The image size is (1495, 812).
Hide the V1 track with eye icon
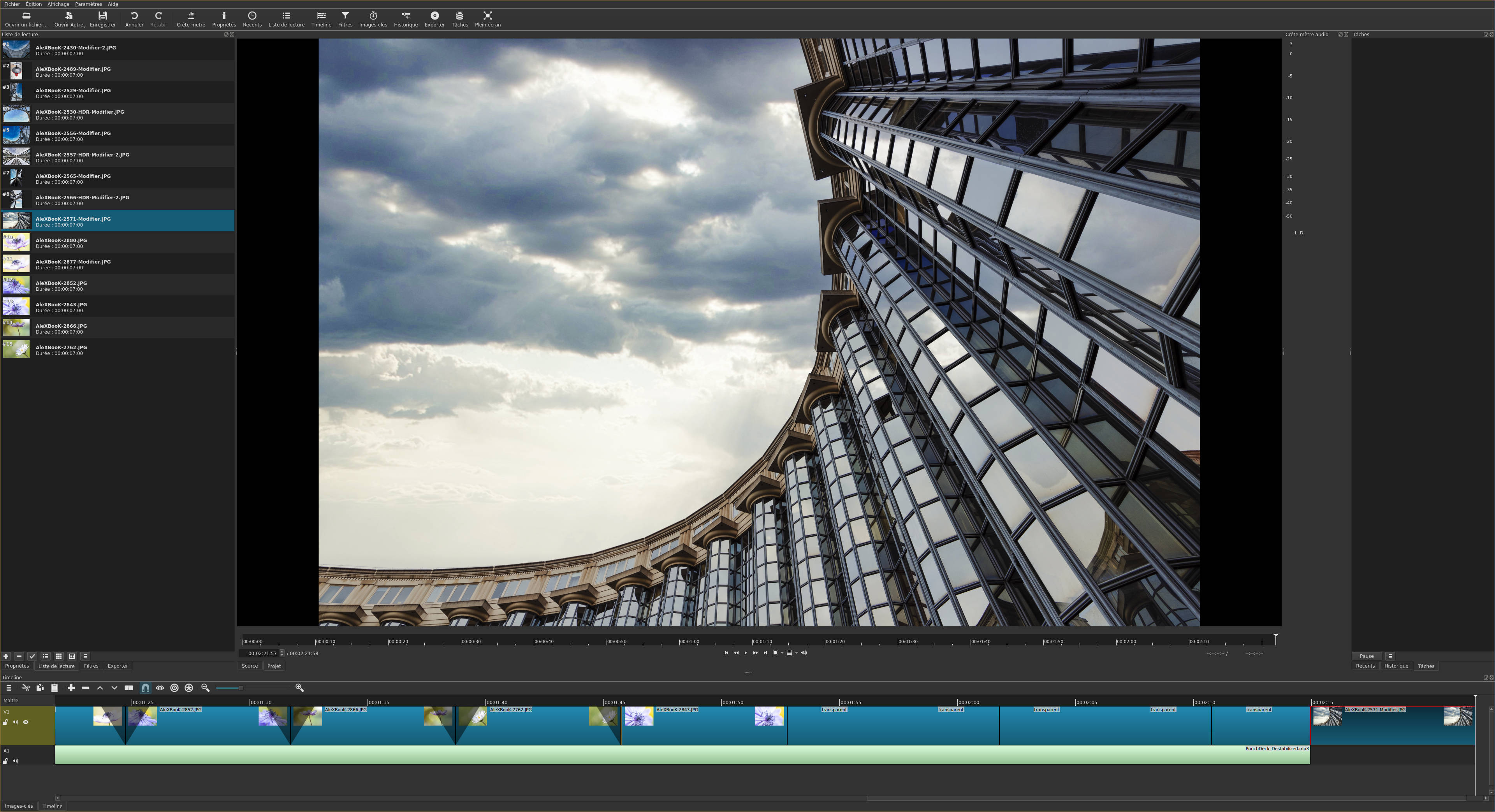(26, 722)
